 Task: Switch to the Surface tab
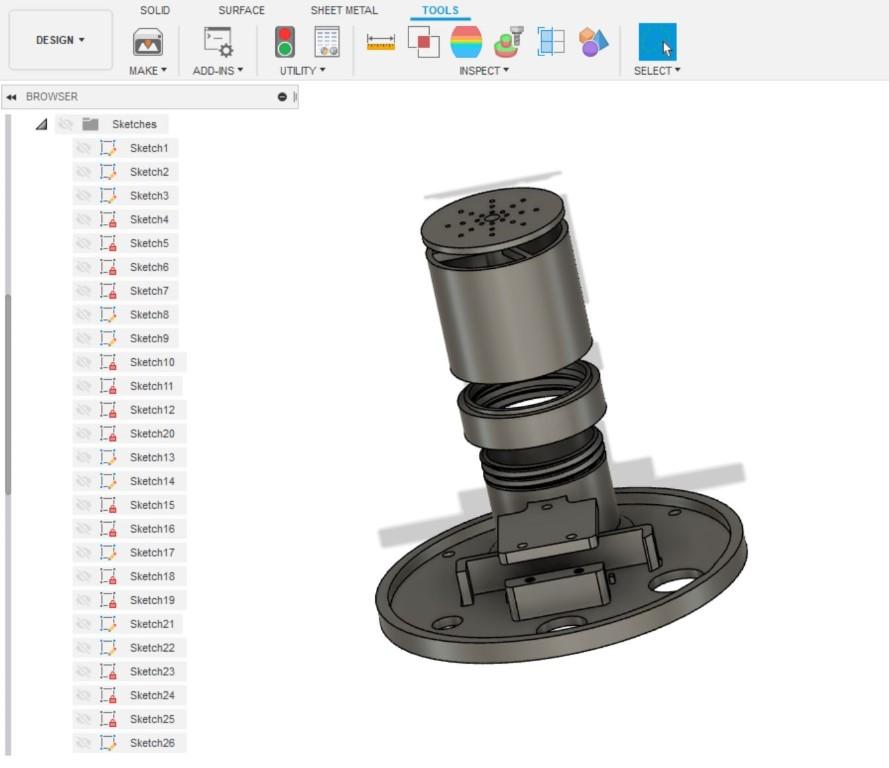point(242,10)
